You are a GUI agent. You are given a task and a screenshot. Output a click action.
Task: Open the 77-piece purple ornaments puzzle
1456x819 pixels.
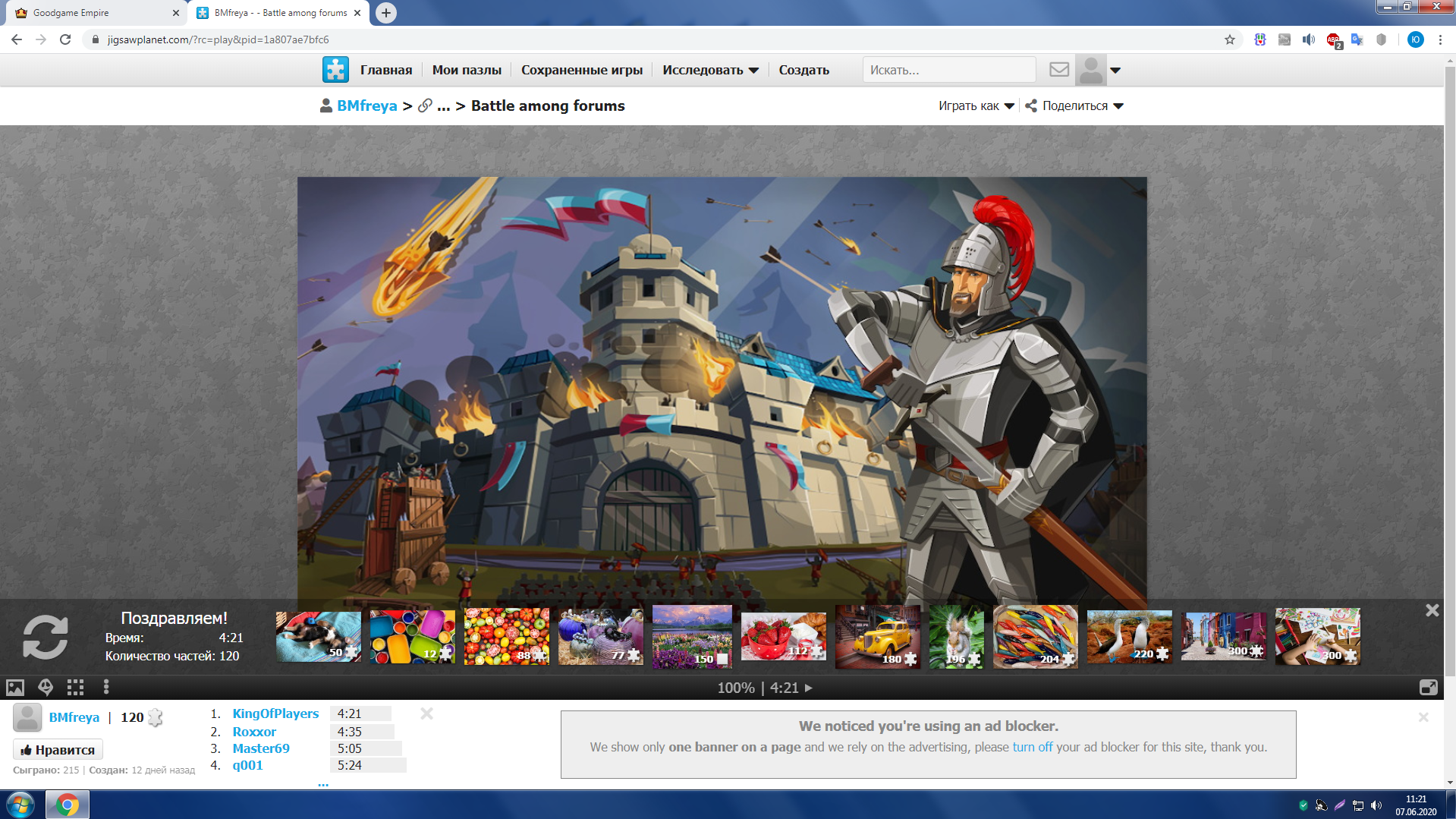(601, 637)
